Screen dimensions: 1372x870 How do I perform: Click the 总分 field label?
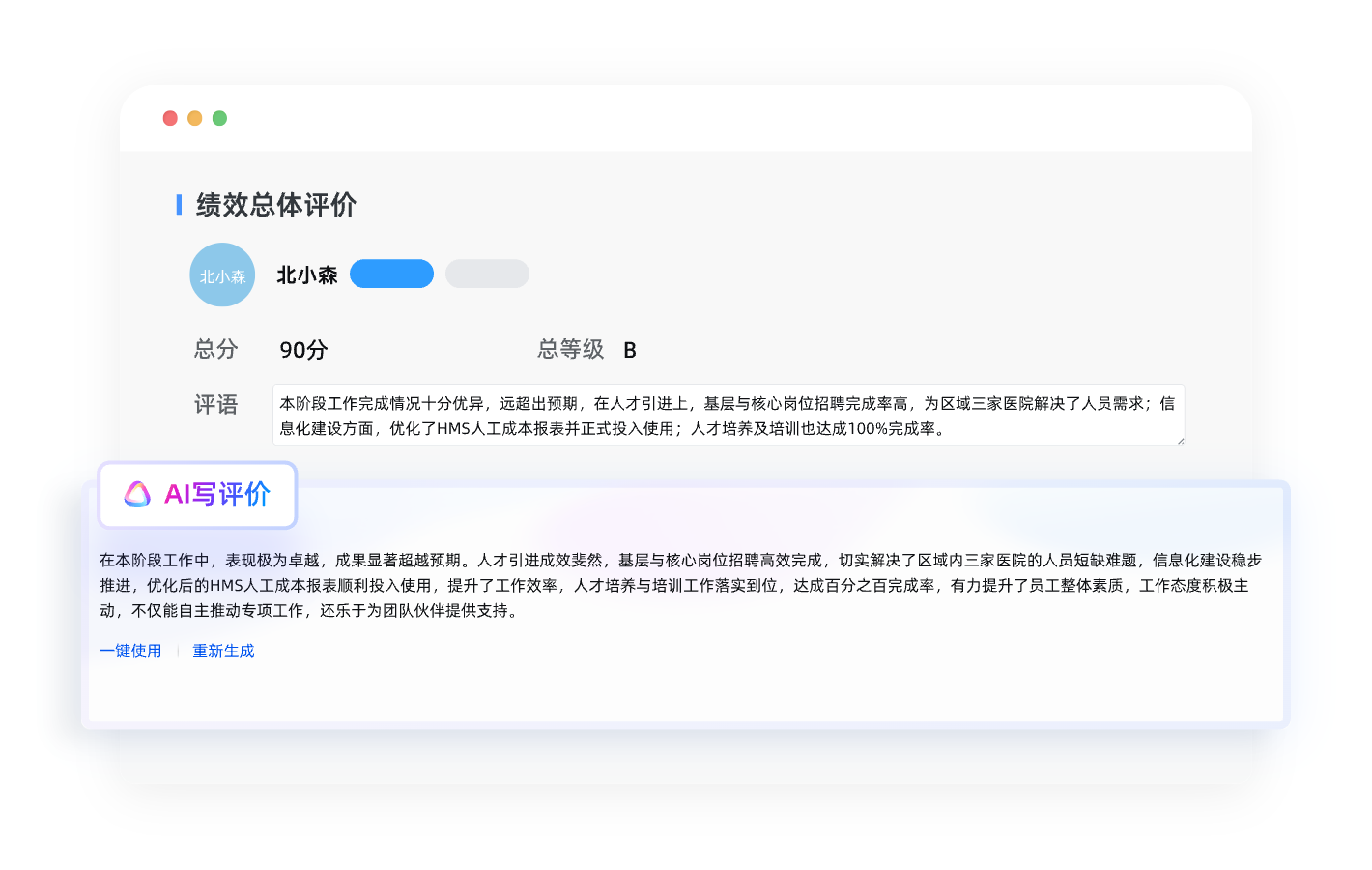pyautogui.click(x=215, y=349)
